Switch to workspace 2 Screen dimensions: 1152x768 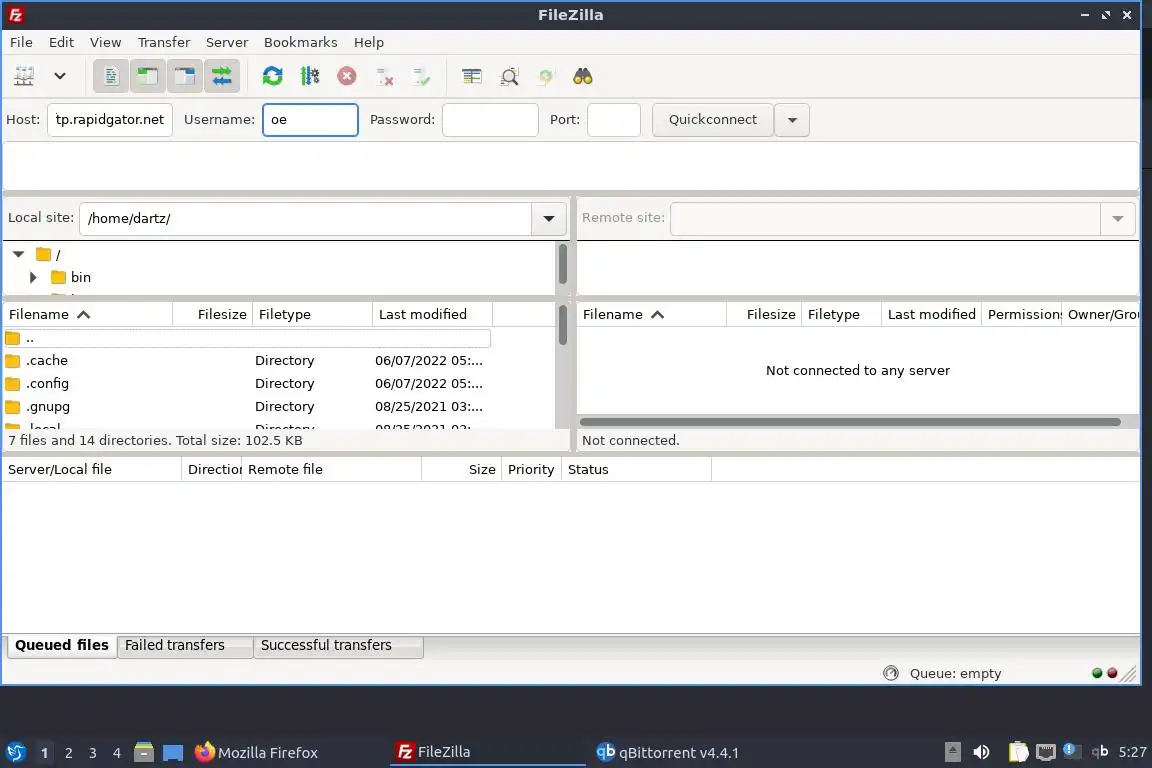pyautogui.click(x=69, y=753)
